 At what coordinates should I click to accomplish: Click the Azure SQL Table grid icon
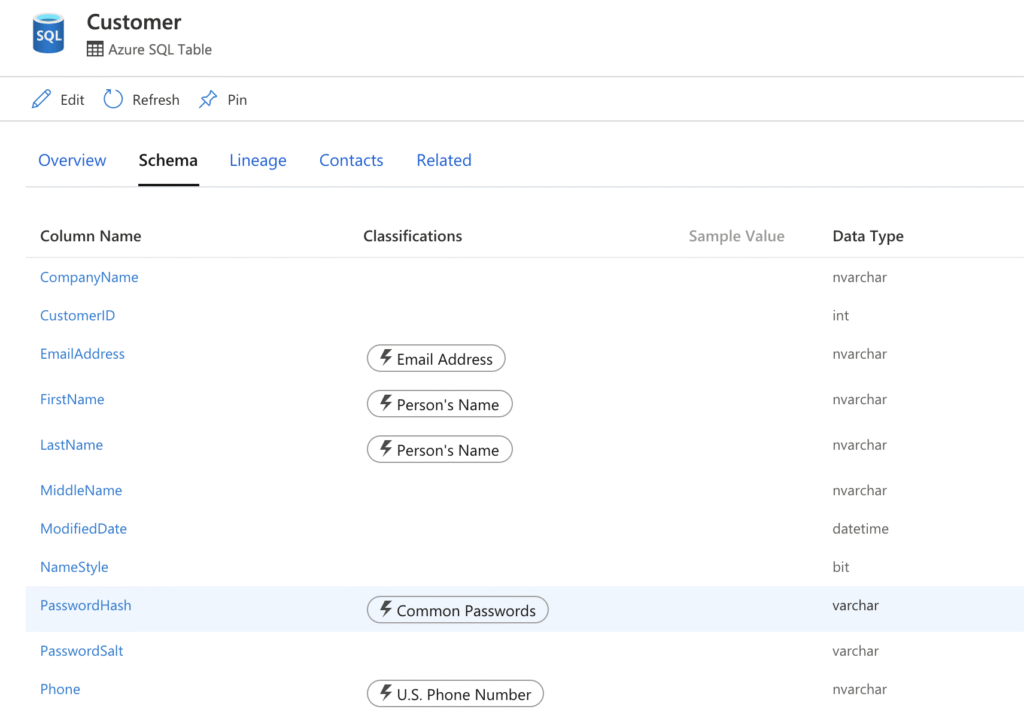95,50
